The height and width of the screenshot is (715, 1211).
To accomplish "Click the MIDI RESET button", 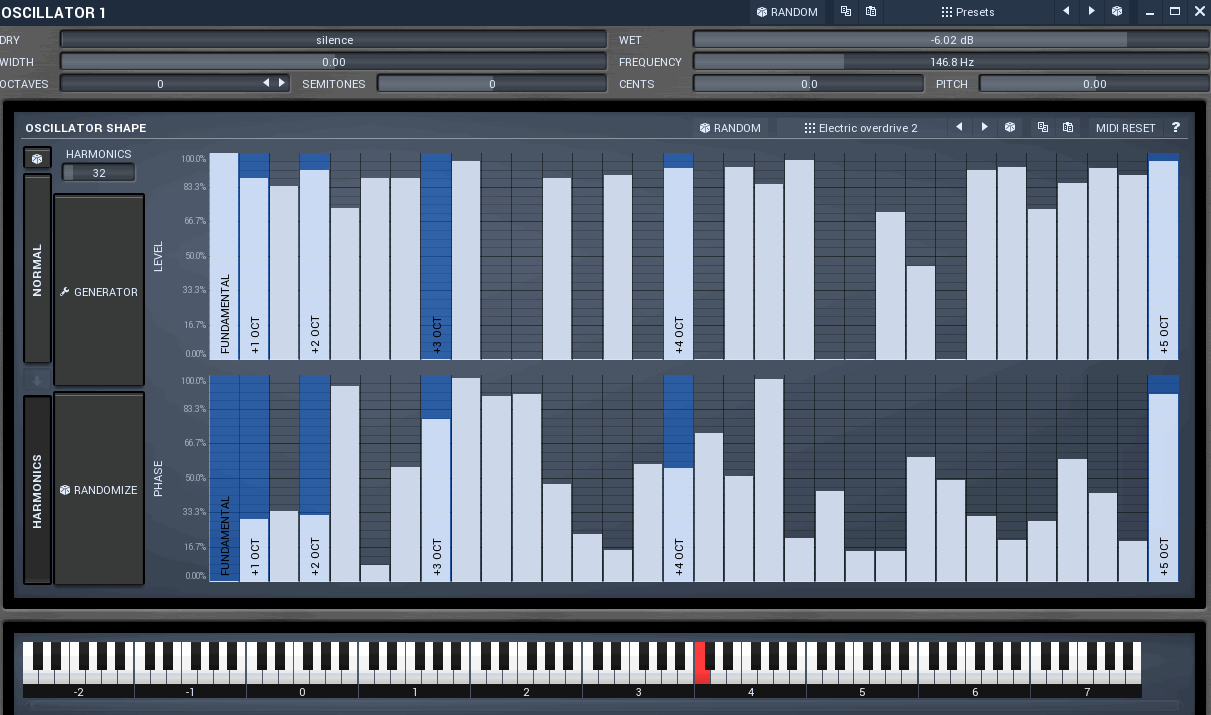I will pyautogui.click(x=1125, y=128).
